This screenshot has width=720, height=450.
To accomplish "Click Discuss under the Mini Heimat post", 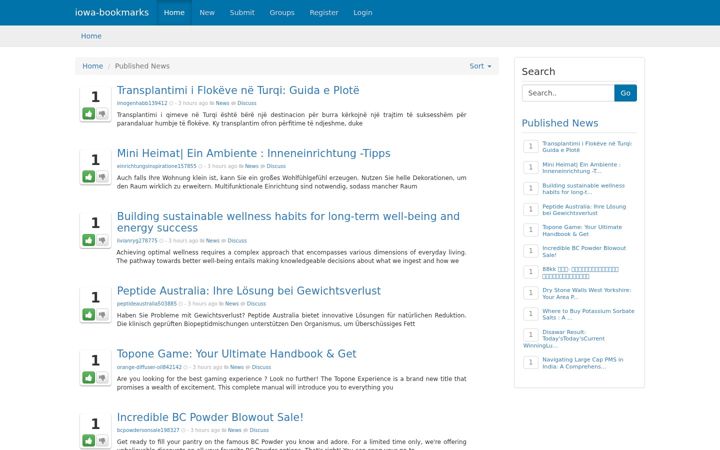I will pos(276,166).
